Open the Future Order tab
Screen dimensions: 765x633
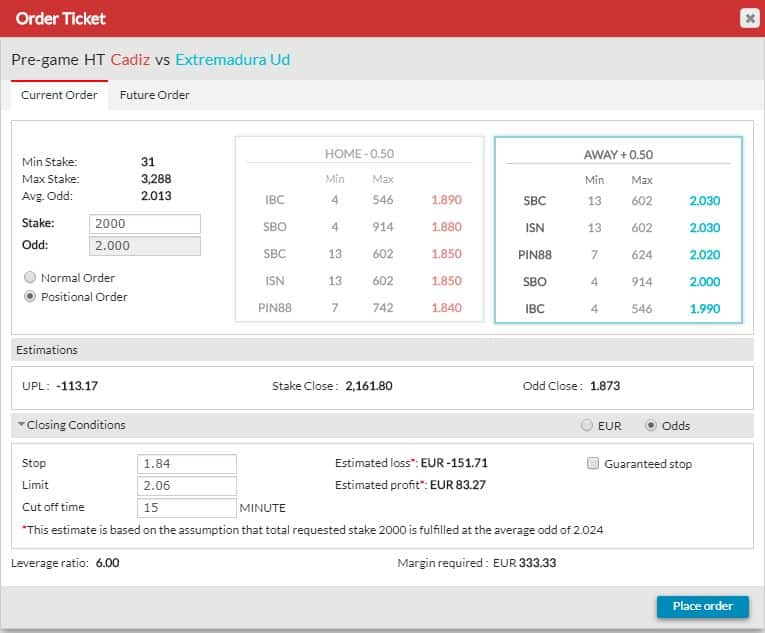[x=155, y=95]
